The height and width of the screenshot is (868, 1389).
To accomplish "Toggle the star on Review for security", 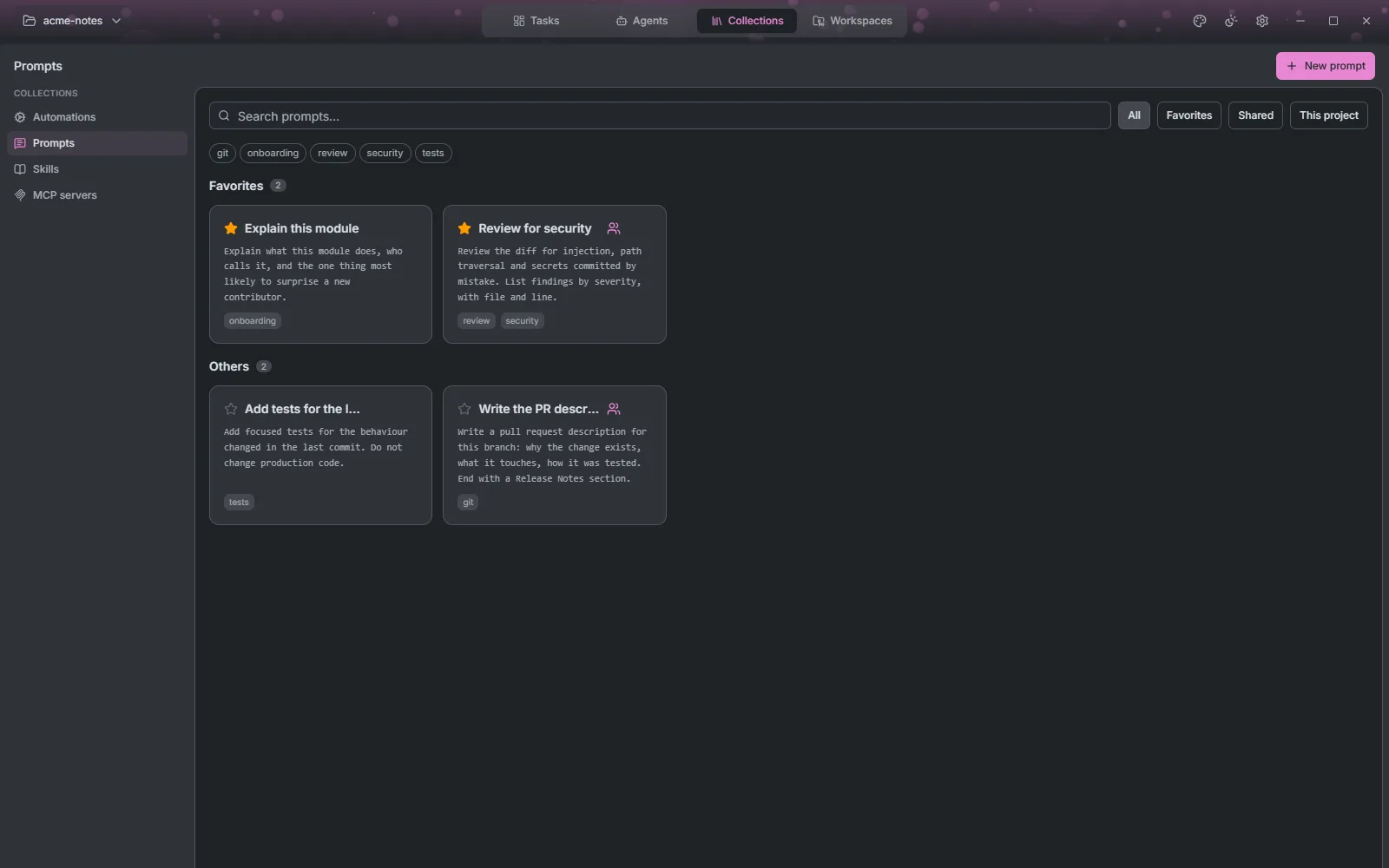I will [x=464, y=228].
